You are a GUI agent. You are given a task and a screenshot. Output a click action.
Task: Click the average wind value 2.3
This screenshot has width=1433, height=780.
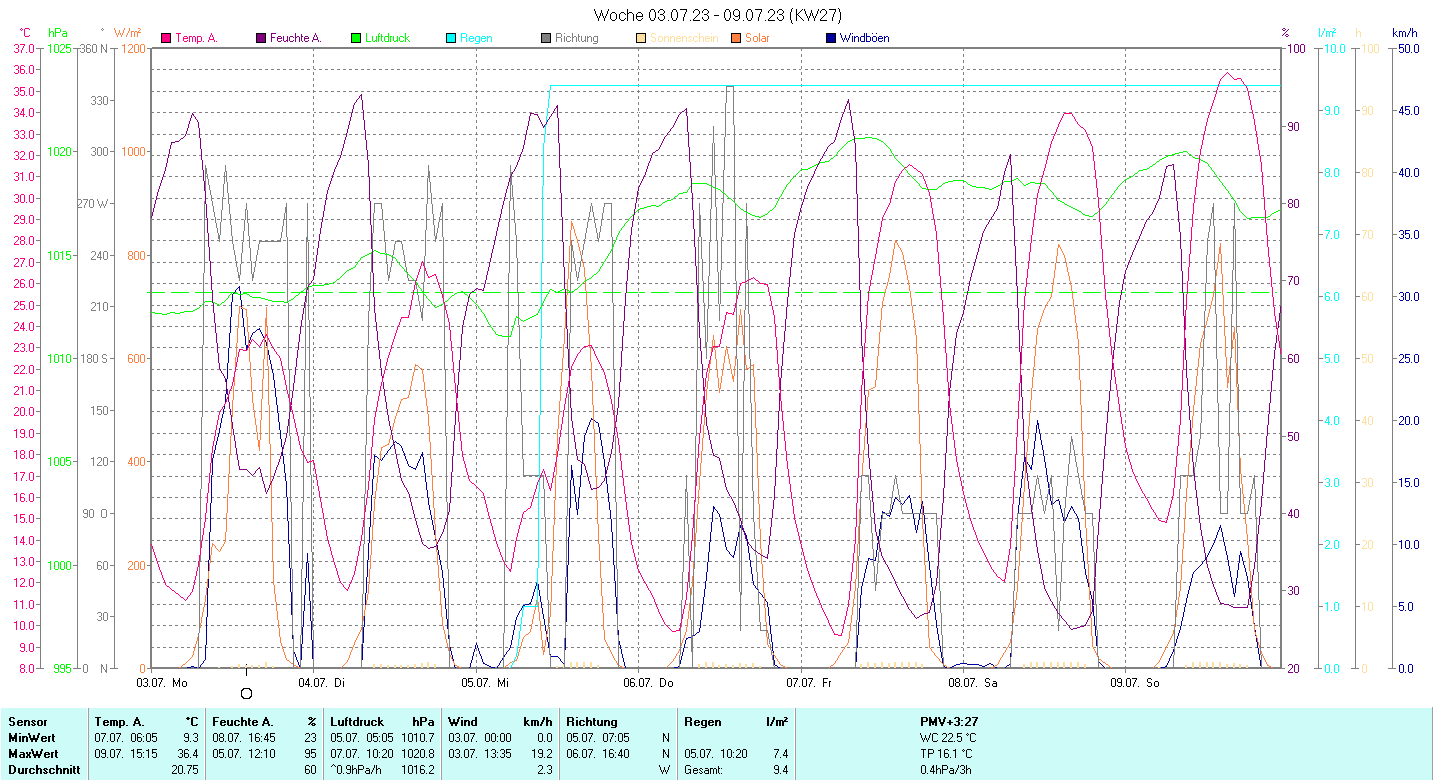click(545, 769)
